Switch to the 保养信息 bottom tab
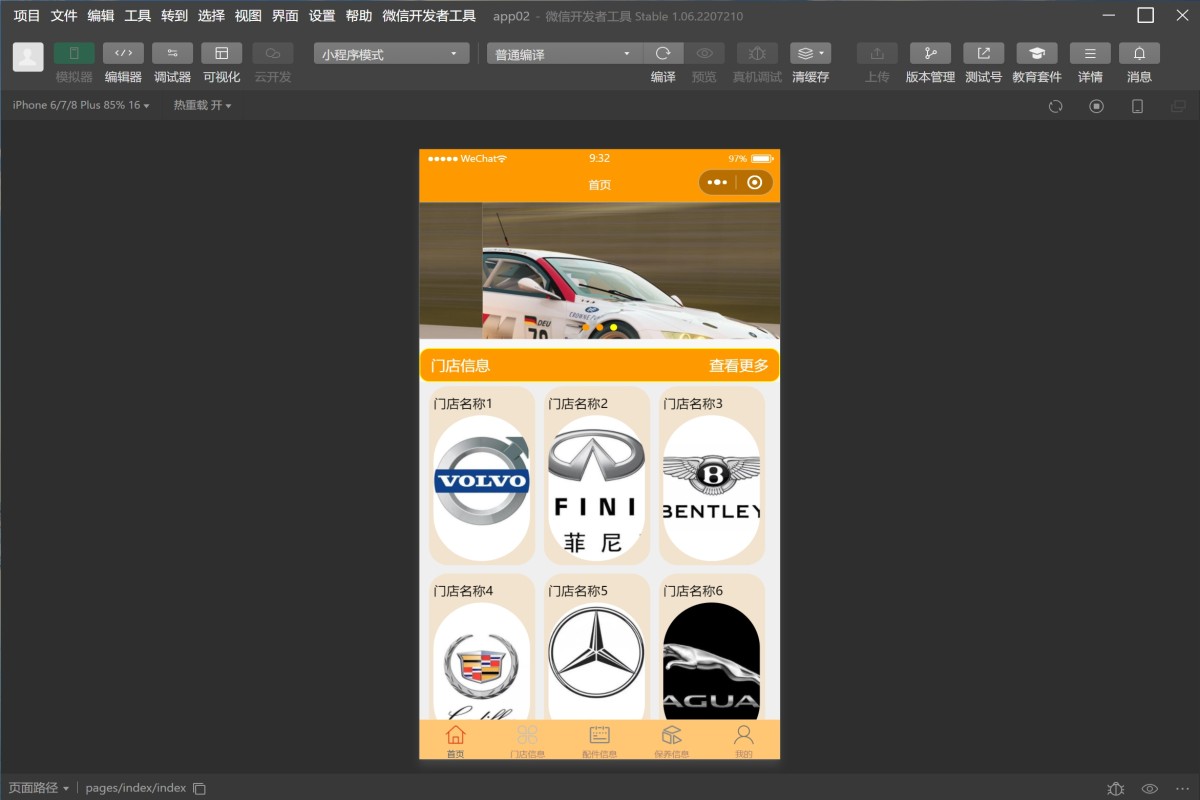Image resolution: width=1200 pixels, height=800 pixels. coord(672,740)
